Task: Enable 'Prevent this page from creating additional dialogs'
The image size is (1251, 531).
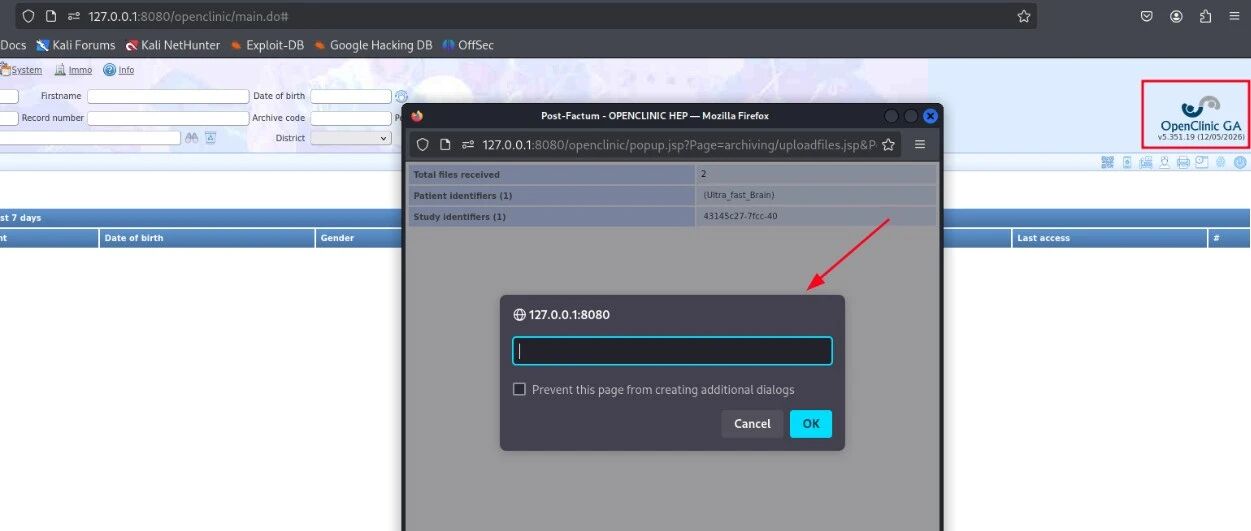Action: [x=519, y=389]
